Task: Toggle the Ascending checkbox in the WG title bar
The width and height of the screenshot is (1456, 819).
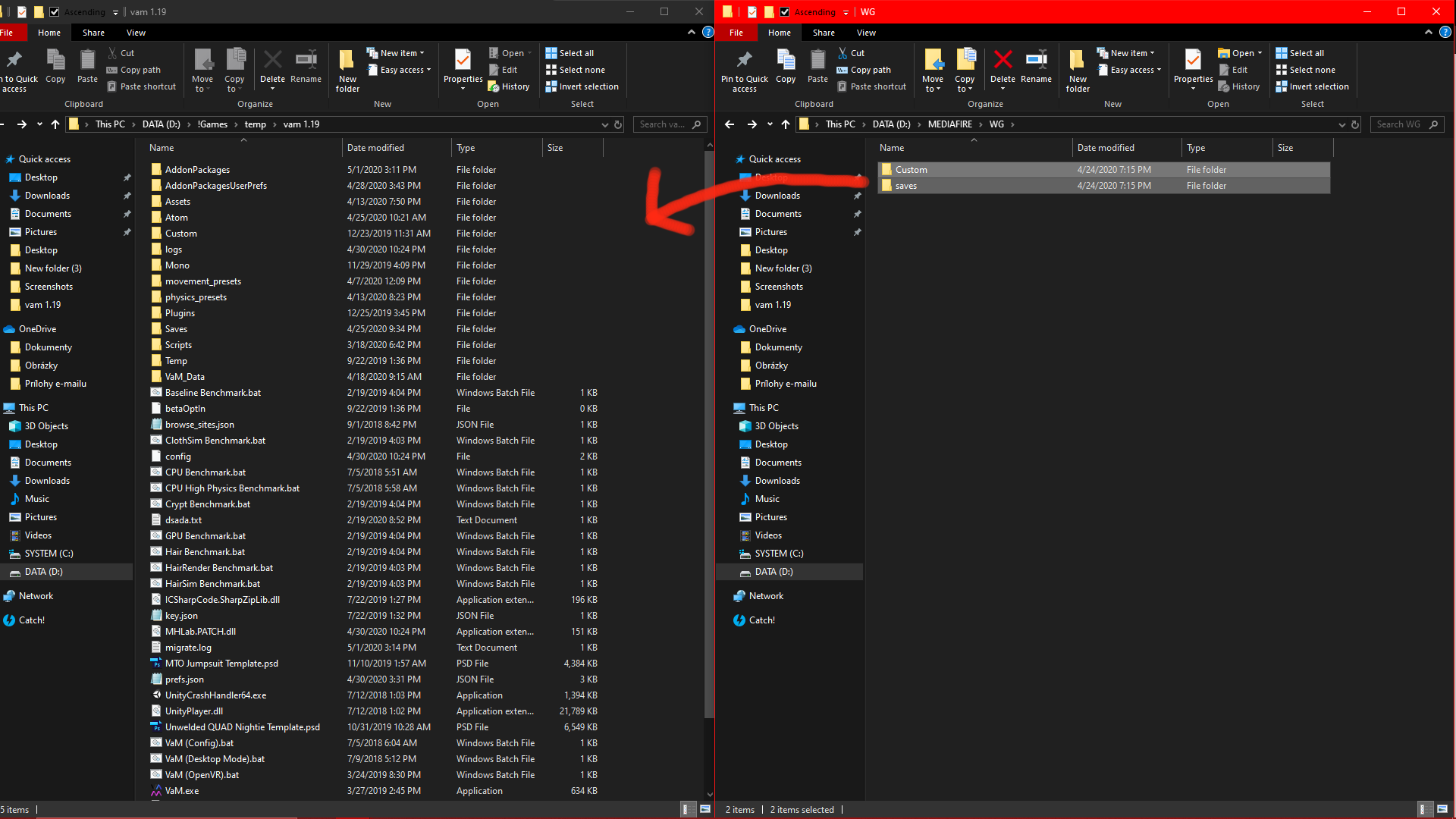Action: pyautogui.click(x=785, y=11)
